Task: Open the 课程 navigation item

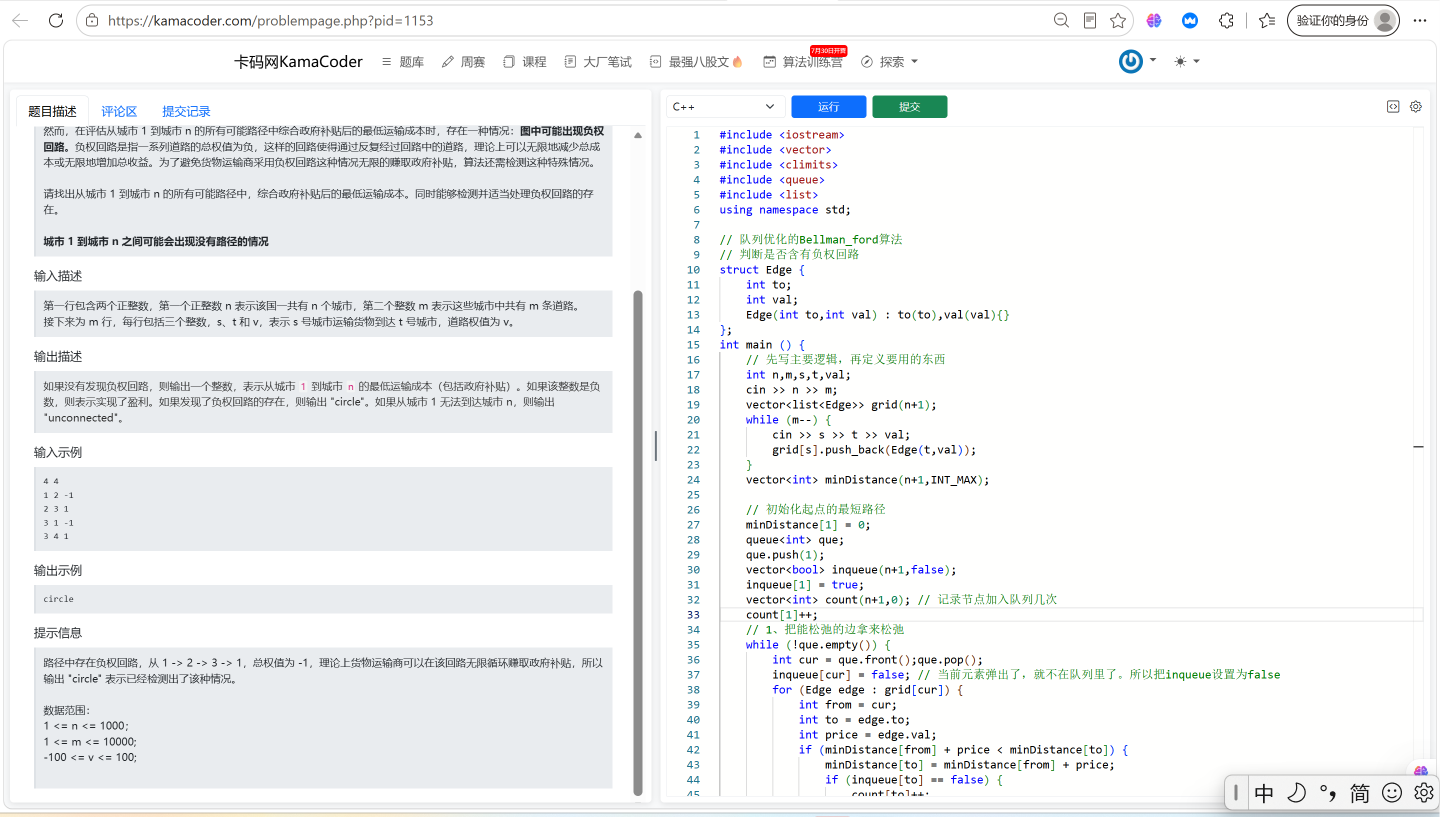Action: (x=524, y=62)
